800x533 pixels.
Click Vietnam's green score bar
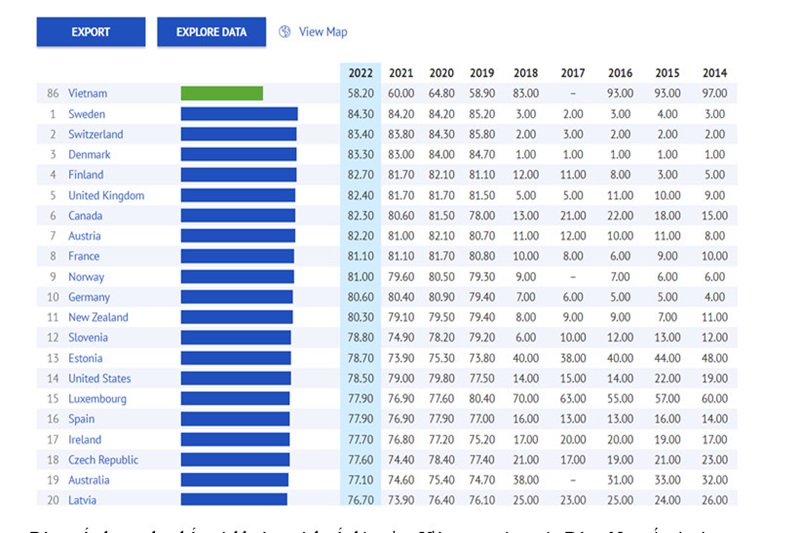[222, 93]
